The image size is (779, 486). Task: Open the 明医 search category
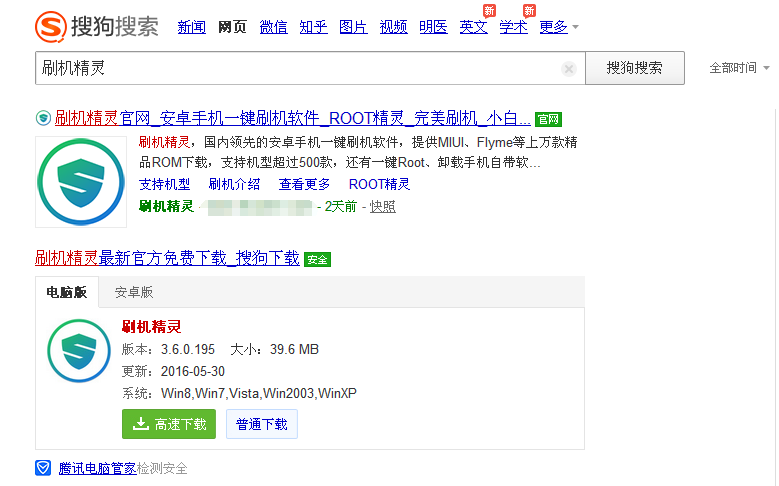[x=433, y=27]
